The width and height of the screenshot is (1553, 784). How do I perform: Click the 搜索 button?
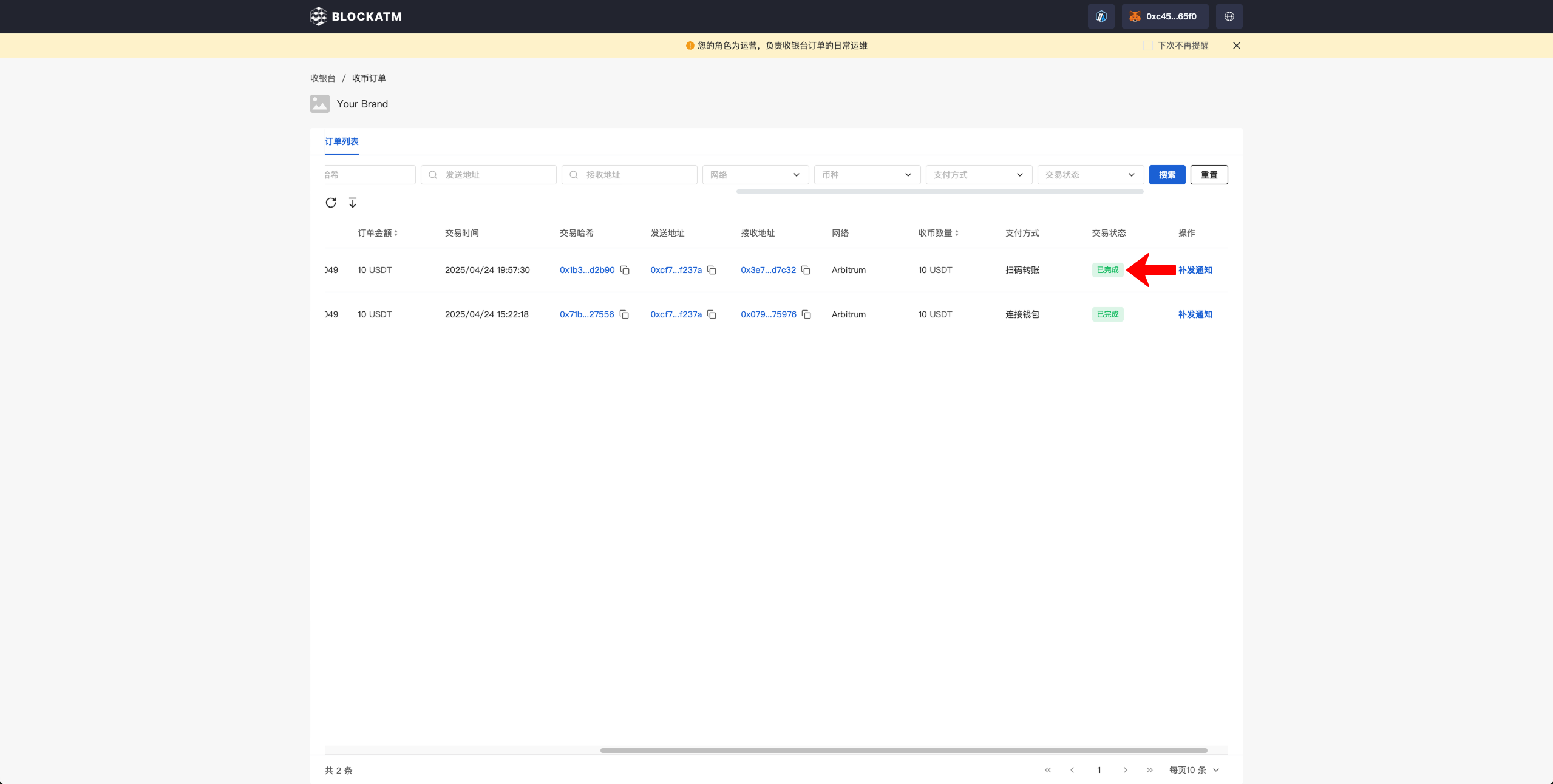pyautogui.click(x=1166, y=175)
